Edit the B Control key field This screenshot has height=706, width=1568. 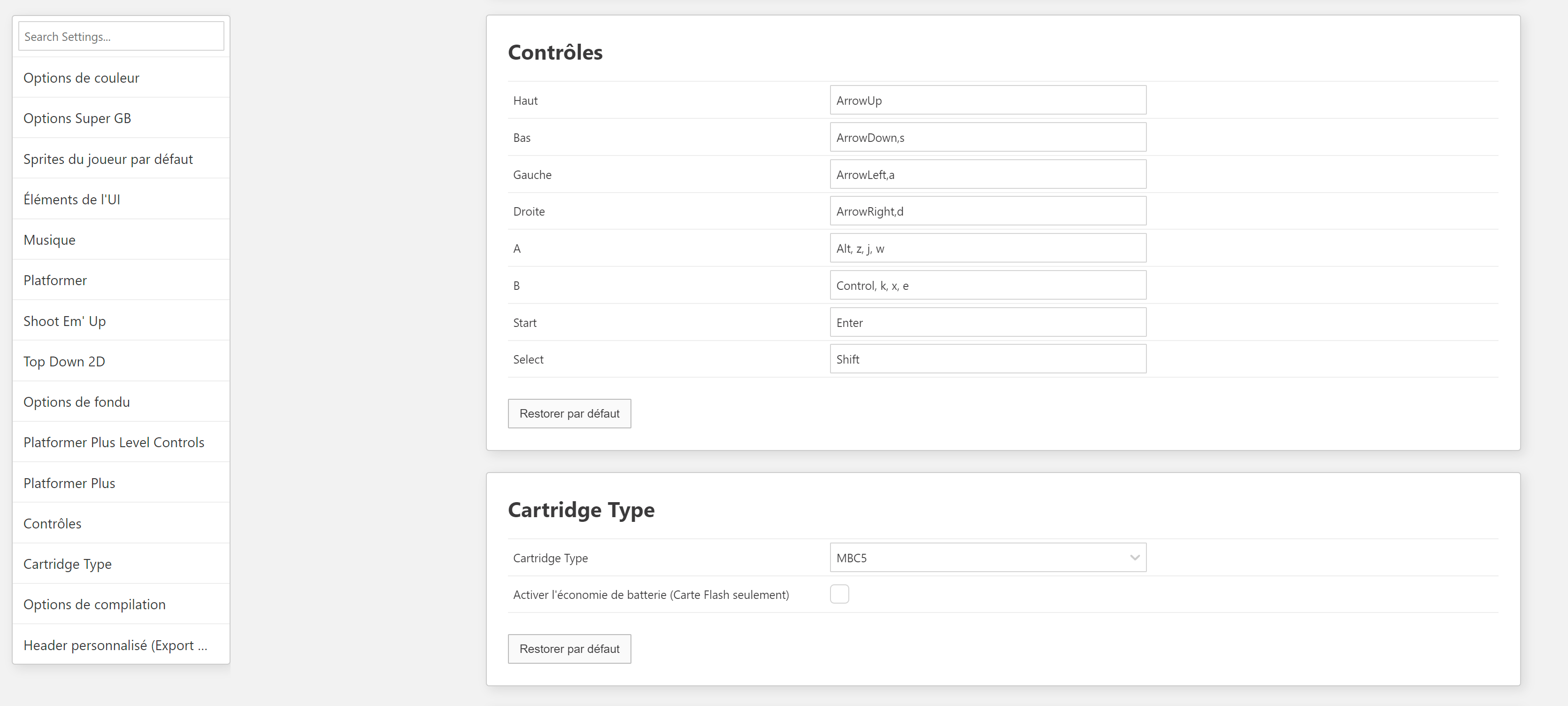click(x=987, y=286)
